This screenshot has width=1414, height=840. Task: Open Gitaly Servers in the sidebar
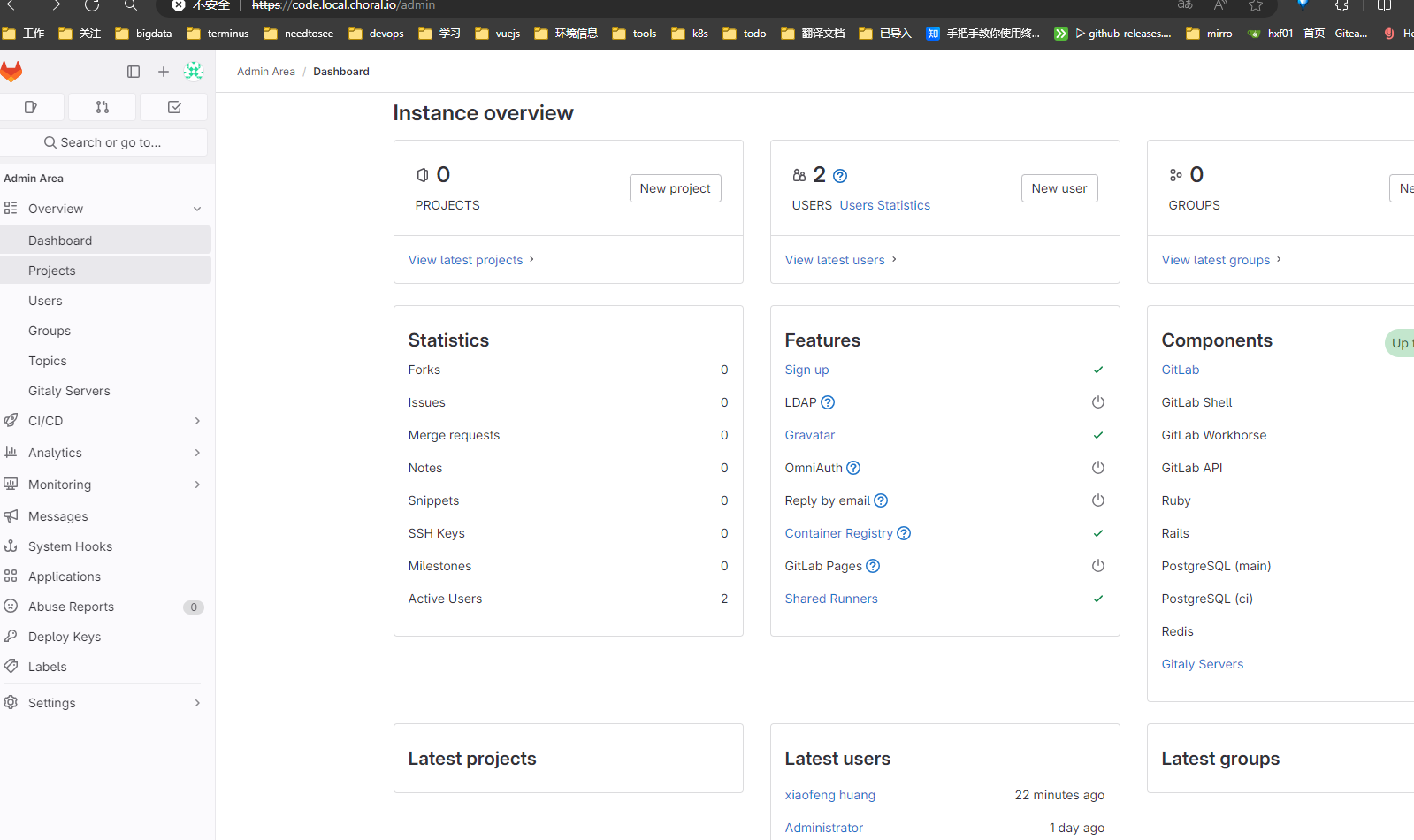point(105,391)
